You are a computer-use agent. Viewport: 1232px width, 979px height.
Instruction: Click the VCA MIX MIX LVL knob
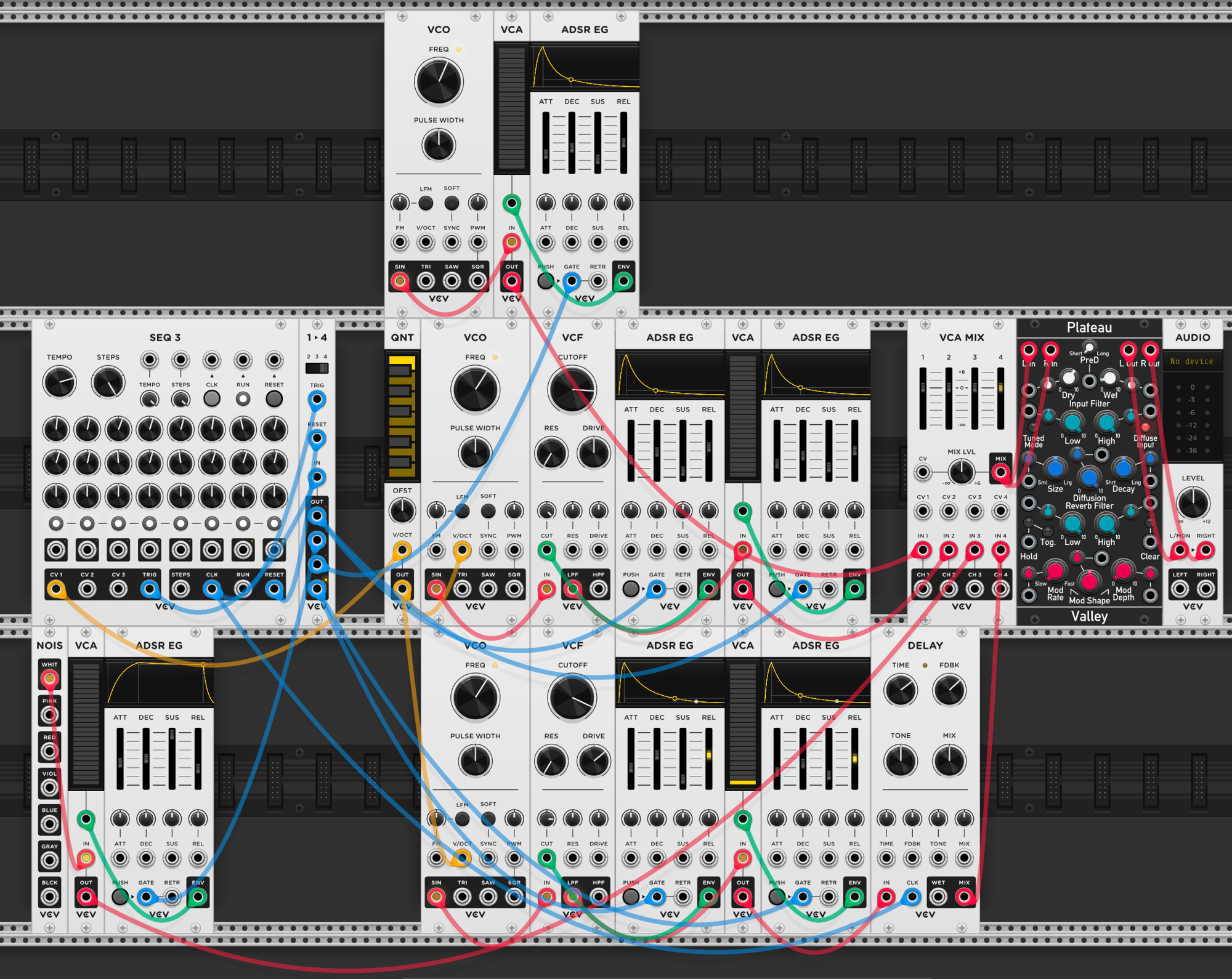click(x=961, y=473)
